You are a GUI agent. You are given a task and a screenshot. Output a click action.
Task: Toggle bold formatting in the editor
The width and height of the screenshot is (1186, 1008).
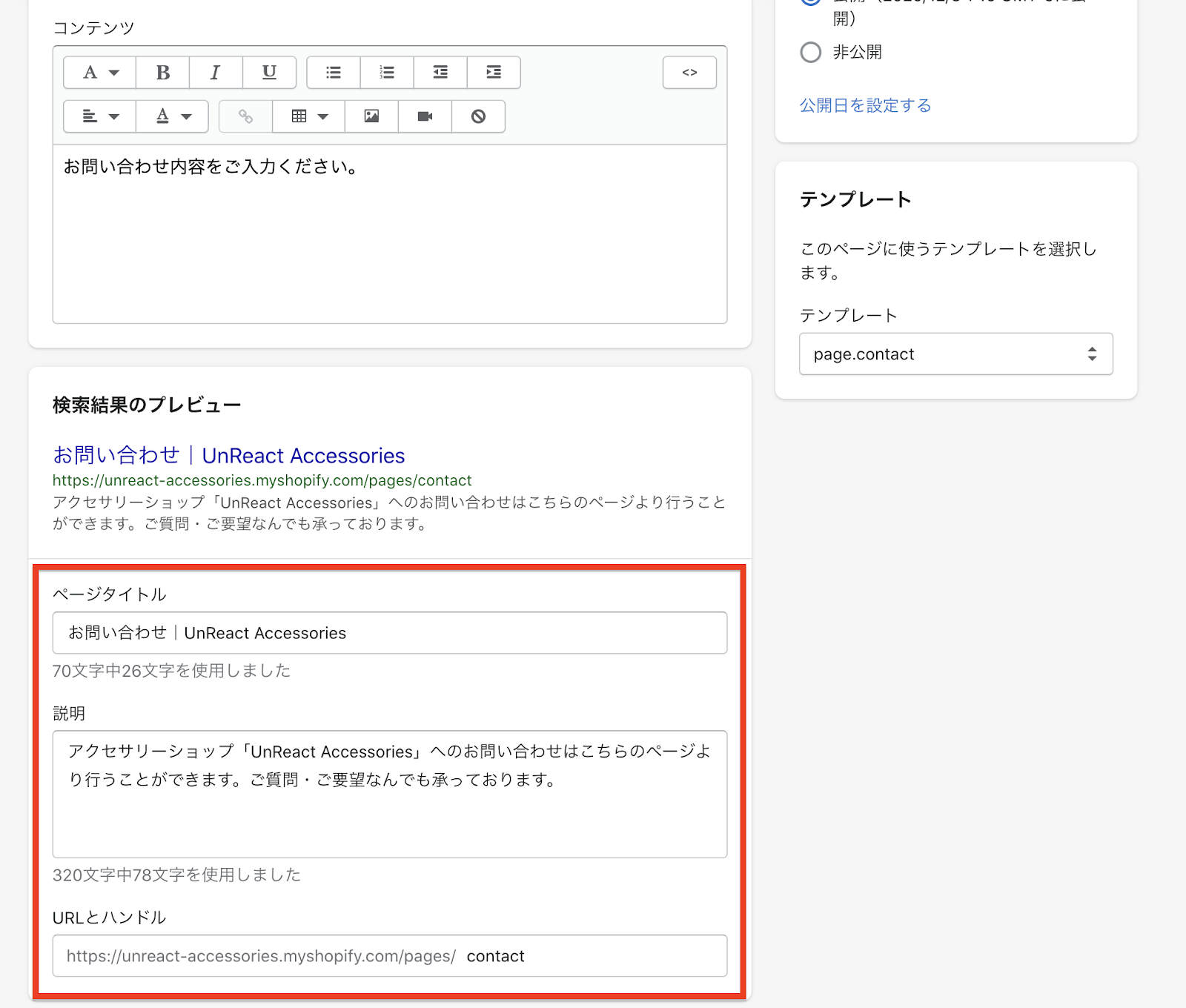click(163, 73)
